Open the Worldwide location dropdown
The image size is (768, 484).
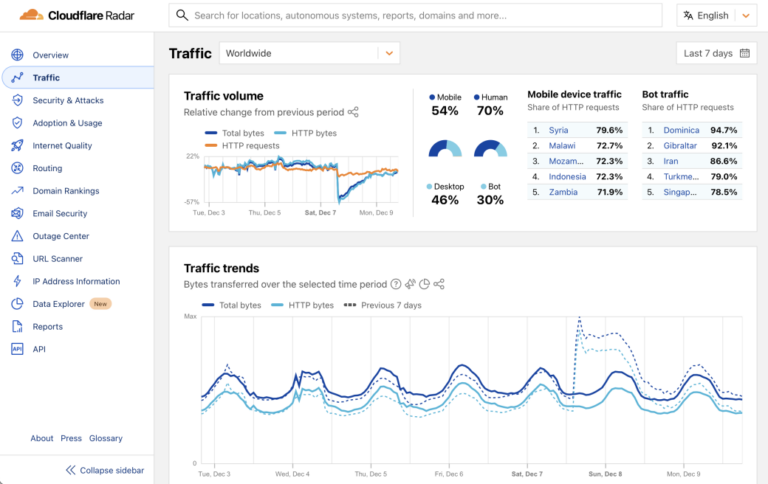(x=310, y=53)
